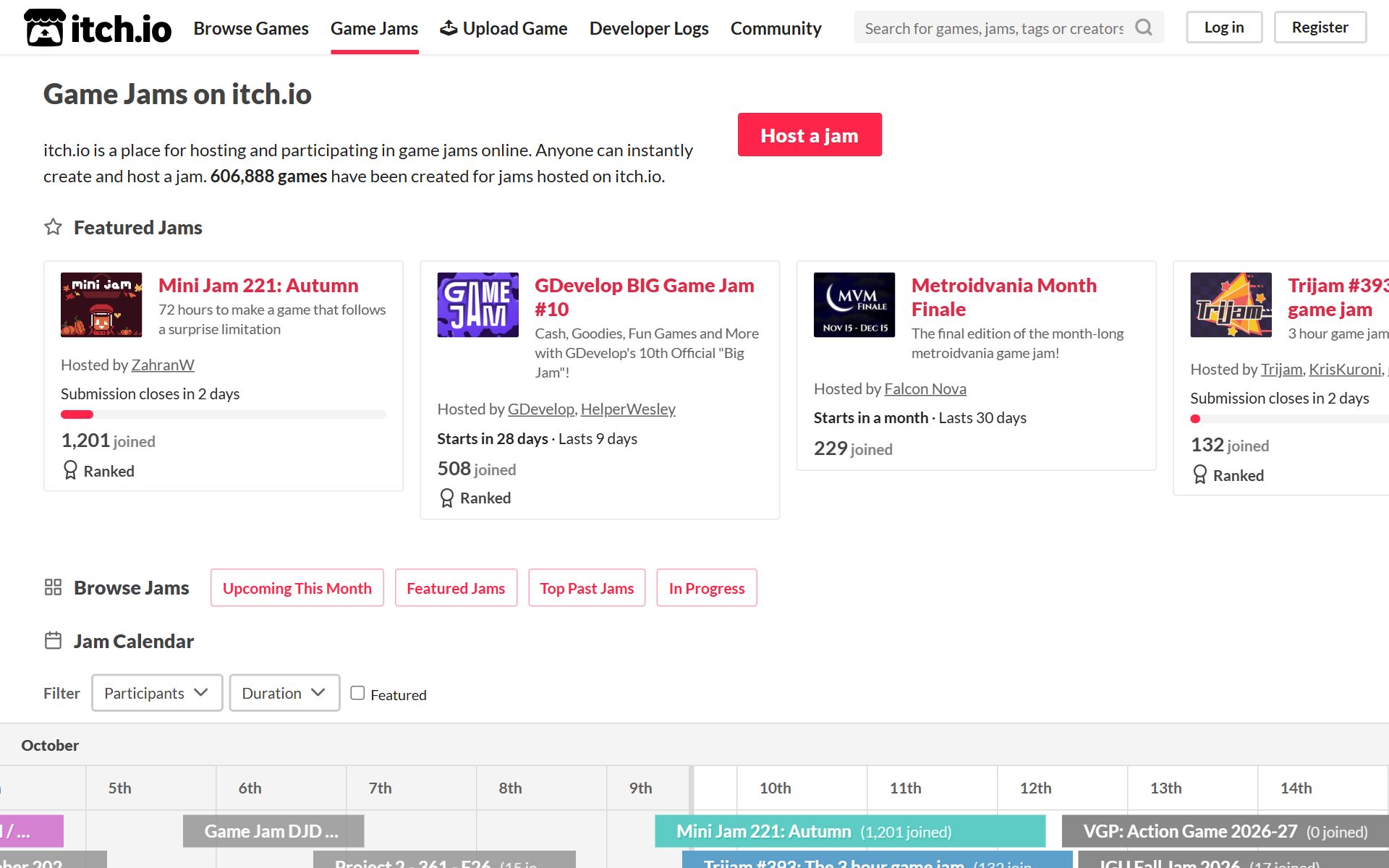Image resolution: width=1389 pixels, height=868 pixels.
Task: Expand the Duration filter dropdown
Action: (284, 693)
